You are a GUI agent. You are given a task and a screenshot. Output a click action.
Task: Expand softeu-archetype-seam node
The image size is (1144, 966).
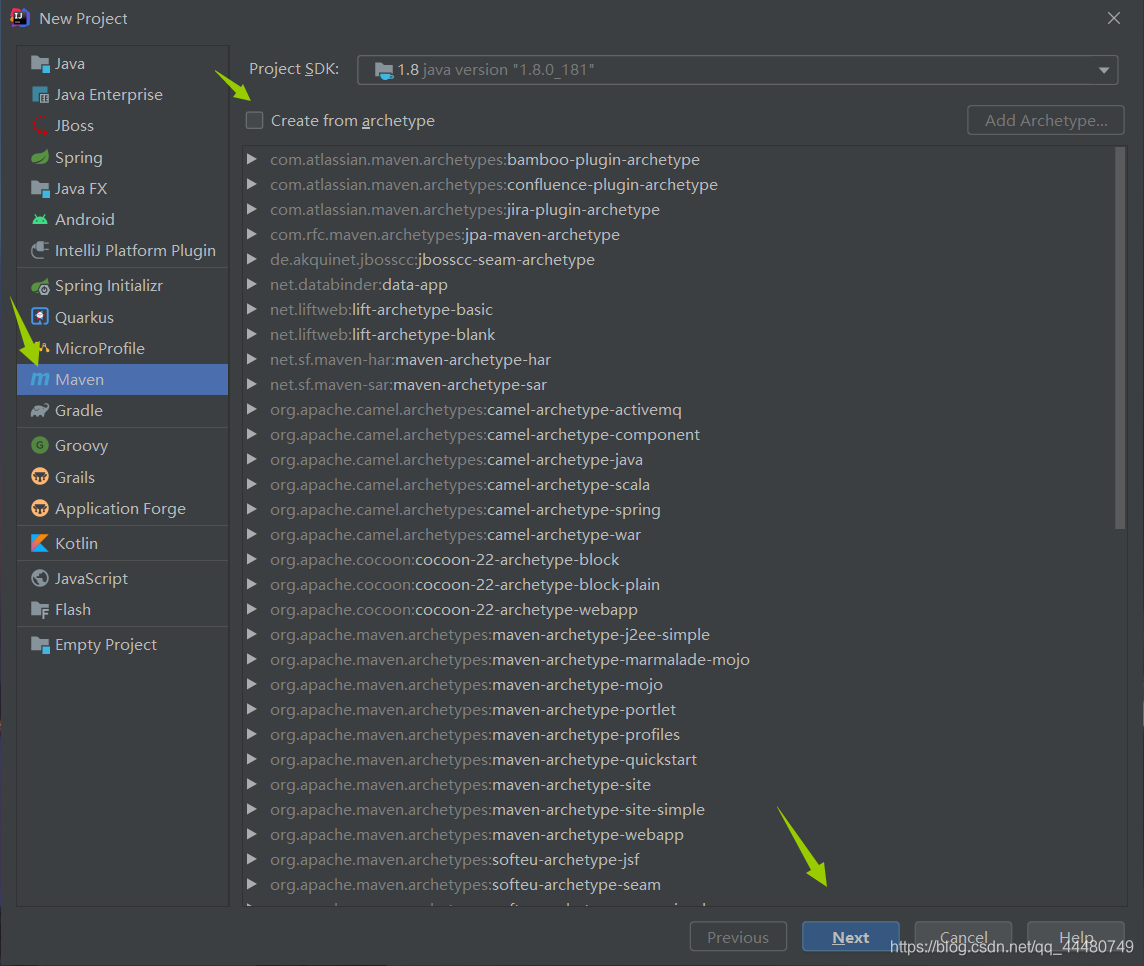point(252,884)
